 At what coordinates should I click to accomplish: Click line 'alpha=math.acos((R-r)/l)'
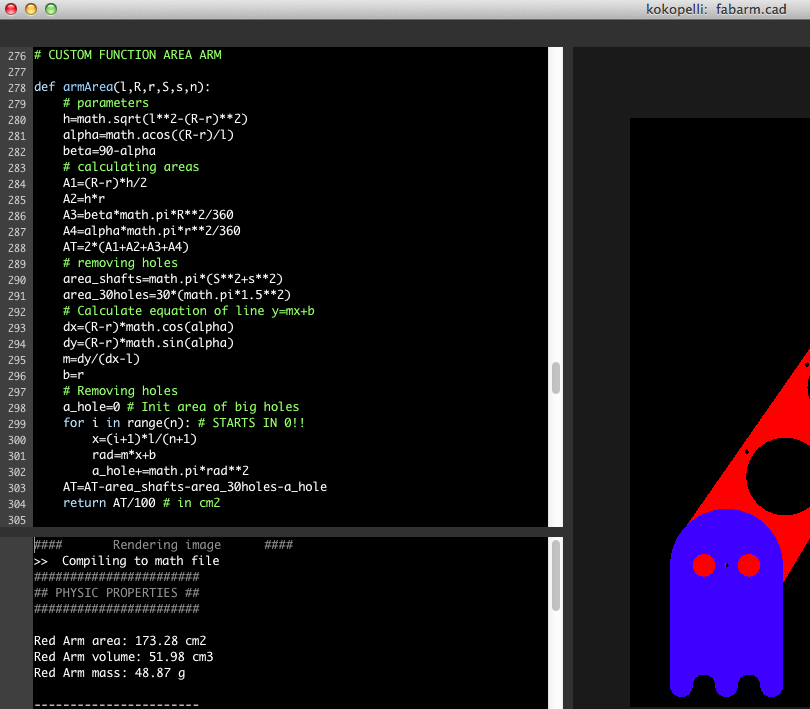pos(148,135)
